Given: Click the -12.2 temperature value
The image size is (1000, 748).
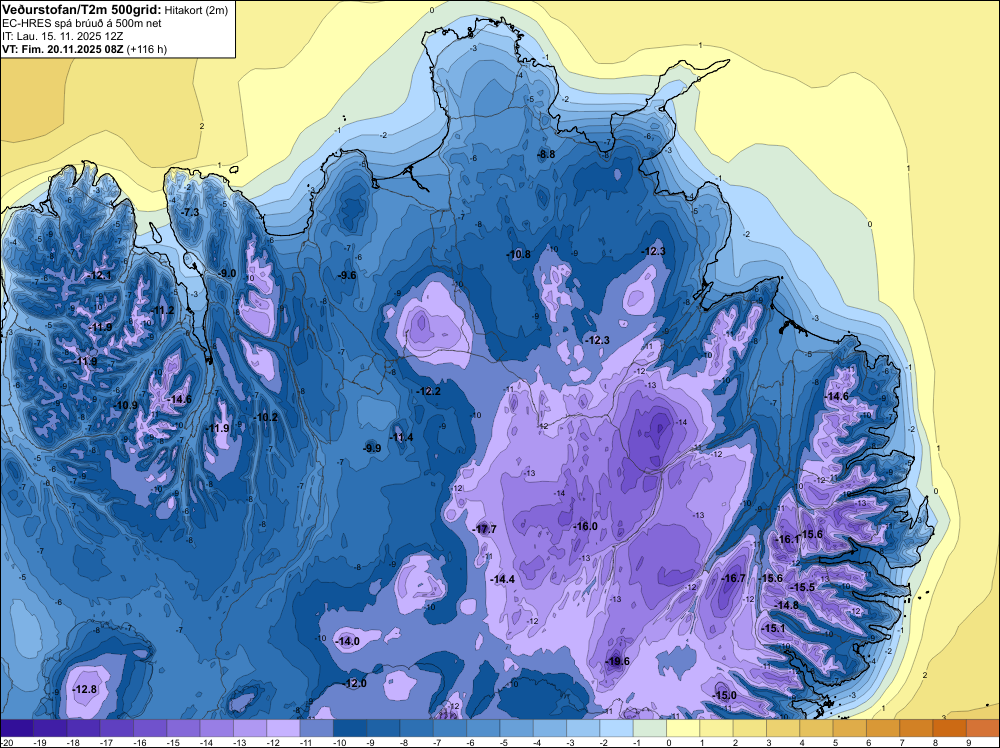Looking at the screenshot, I should pos(429,392).
